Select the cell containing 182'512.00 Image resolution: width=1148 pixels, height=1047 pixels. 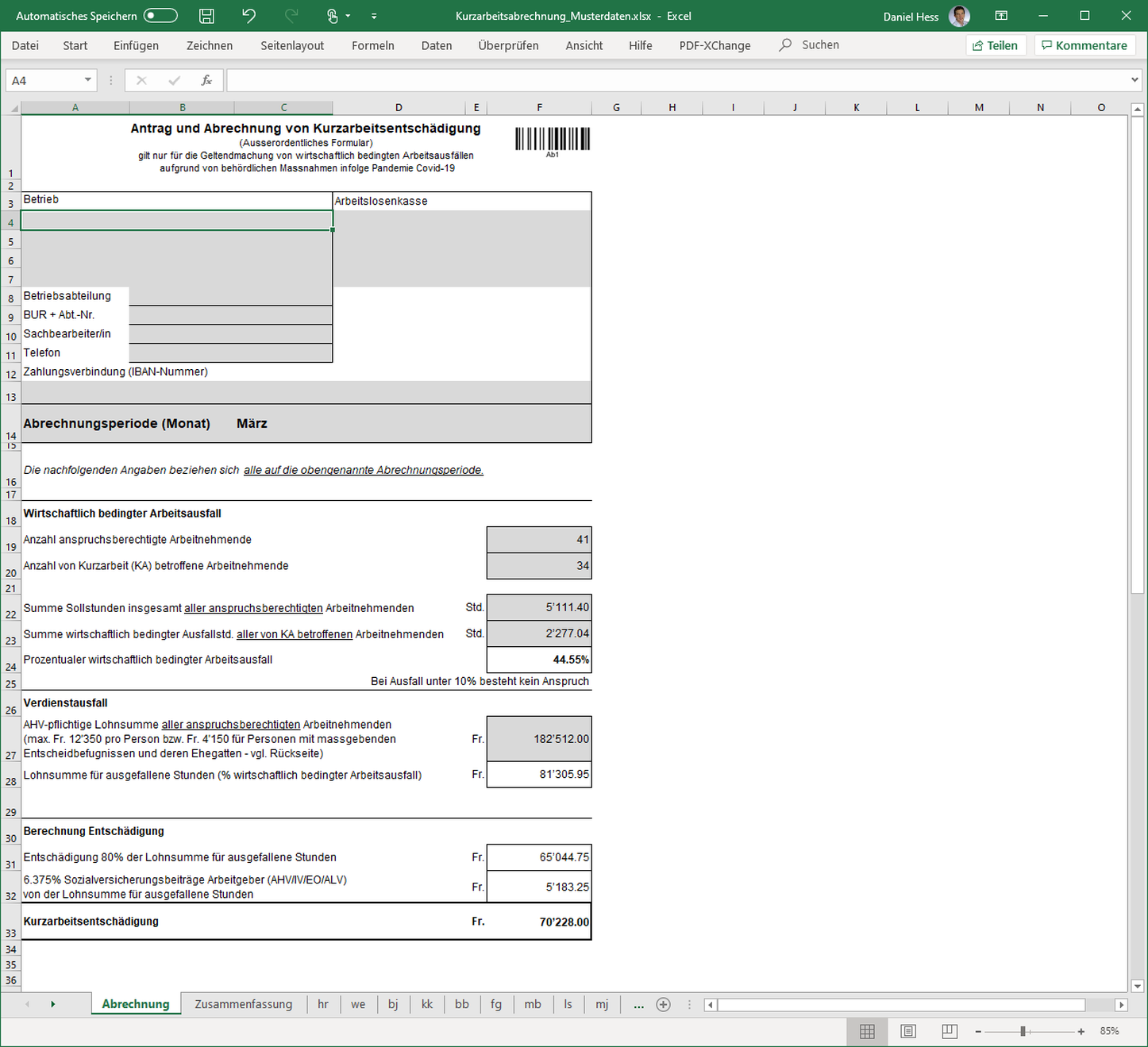[x=539, y=739]
